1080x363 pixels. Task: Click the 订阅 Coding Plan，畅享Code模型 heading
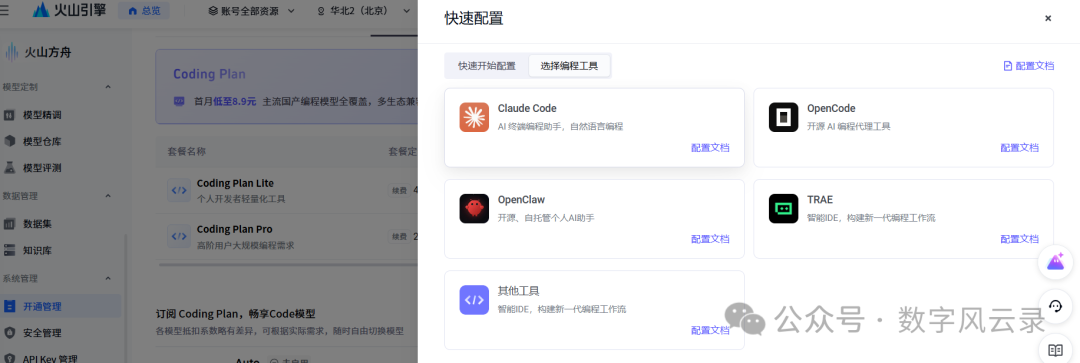pos(236,313)
